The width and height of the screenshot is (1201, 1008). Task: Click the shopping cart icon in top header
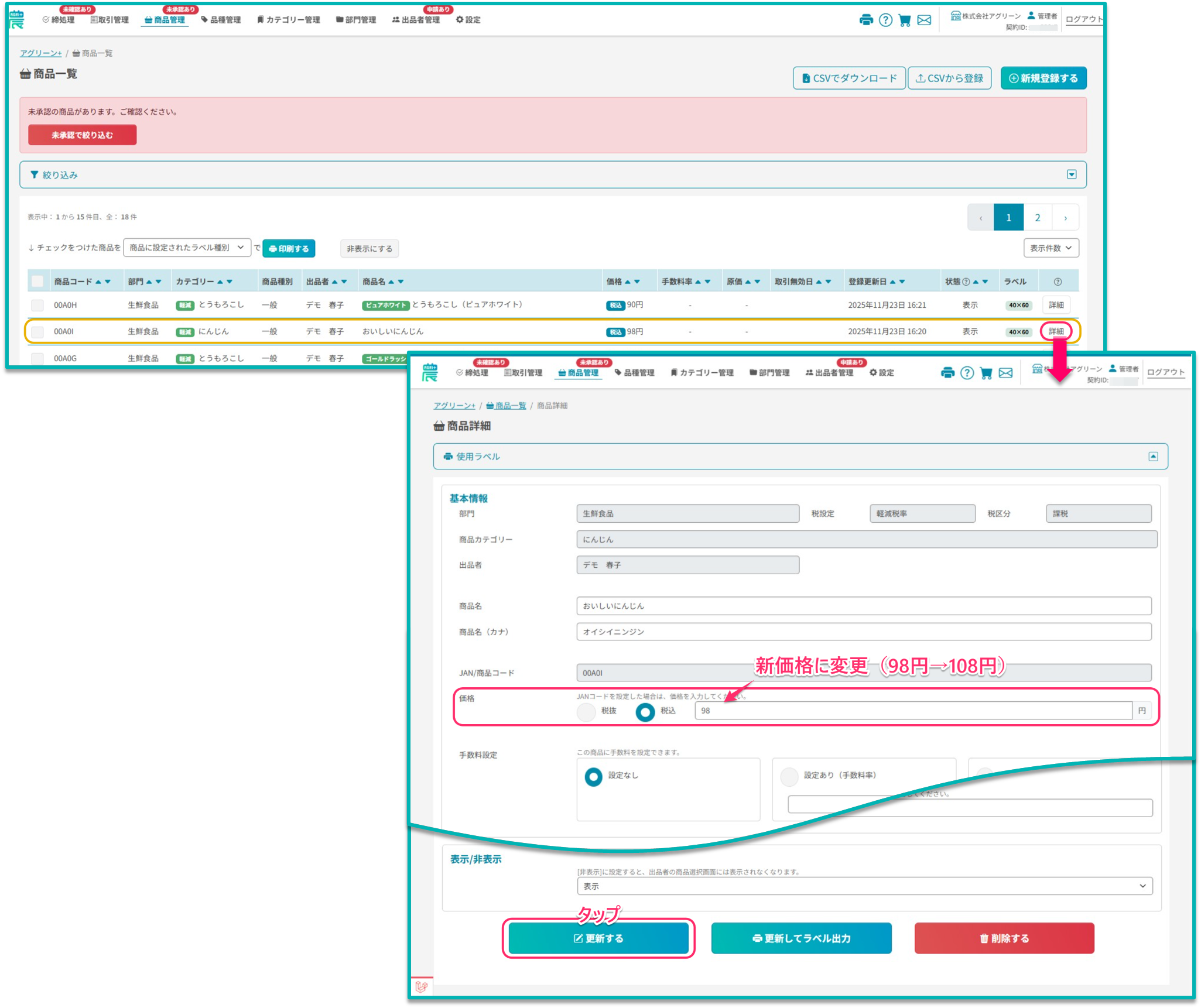tap(905, 20)
